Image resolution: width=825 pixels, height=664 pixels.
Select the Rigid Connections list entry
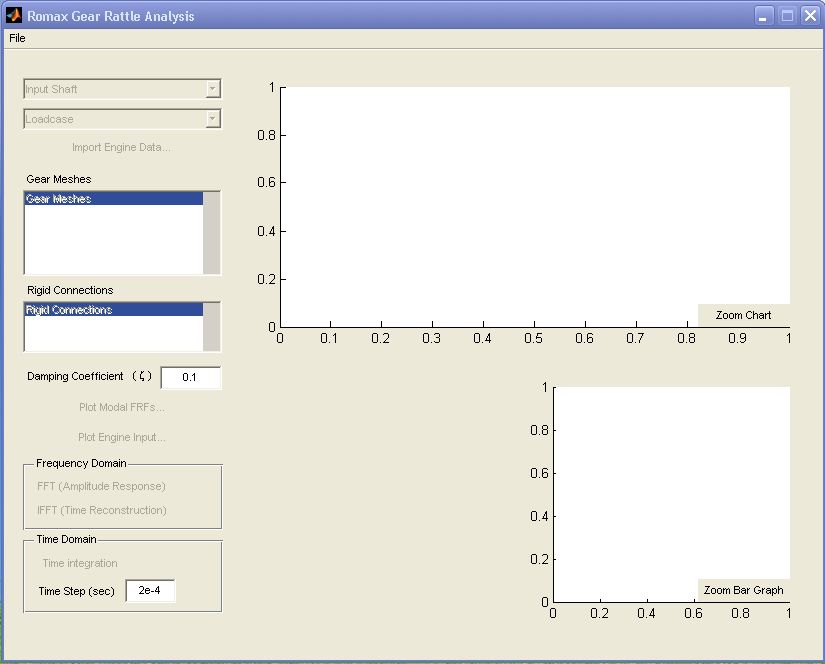[x=114, y=310]
